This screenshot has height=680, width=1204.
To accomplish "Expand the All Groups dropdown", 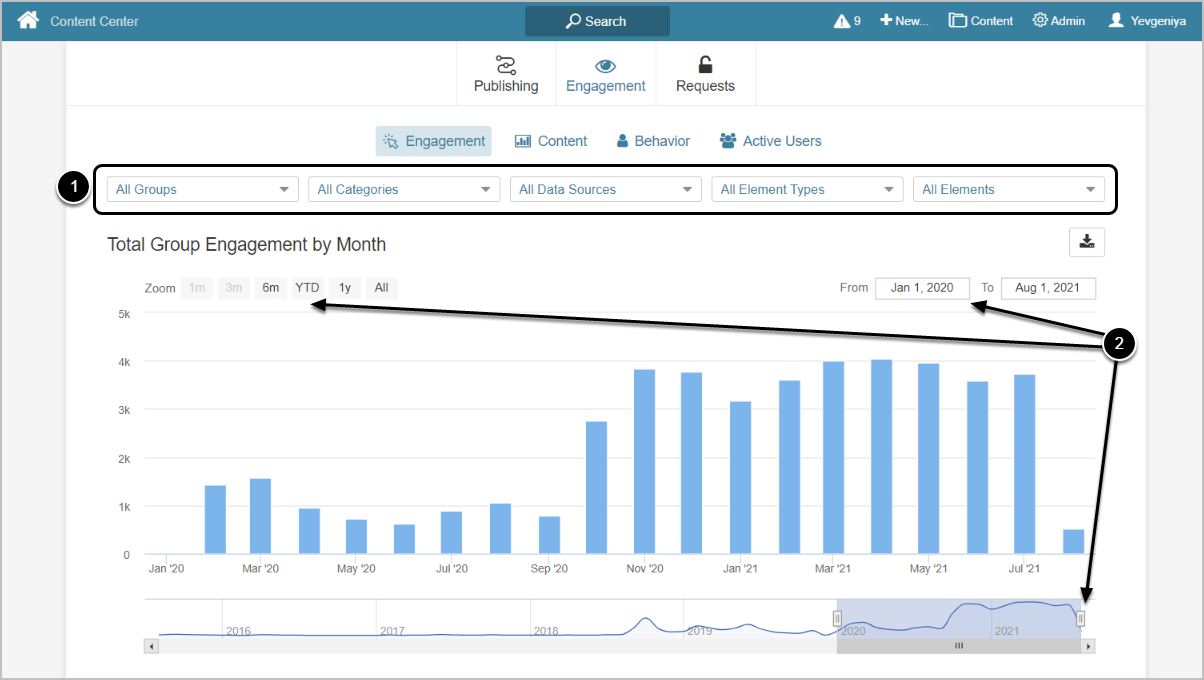I will tap(202, 189).
